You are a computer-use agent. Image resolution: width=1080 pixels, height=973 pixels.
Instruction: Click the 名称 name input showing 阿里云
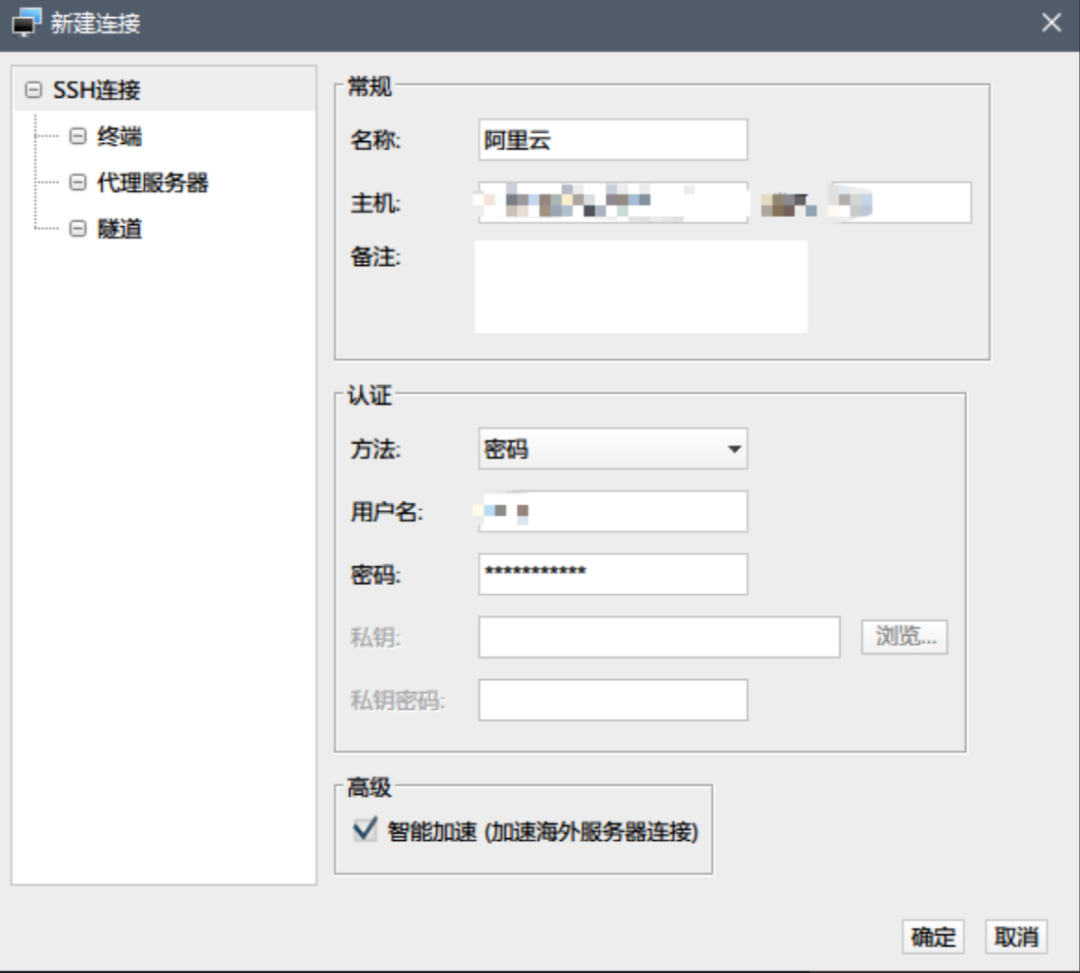click(612, 140)
